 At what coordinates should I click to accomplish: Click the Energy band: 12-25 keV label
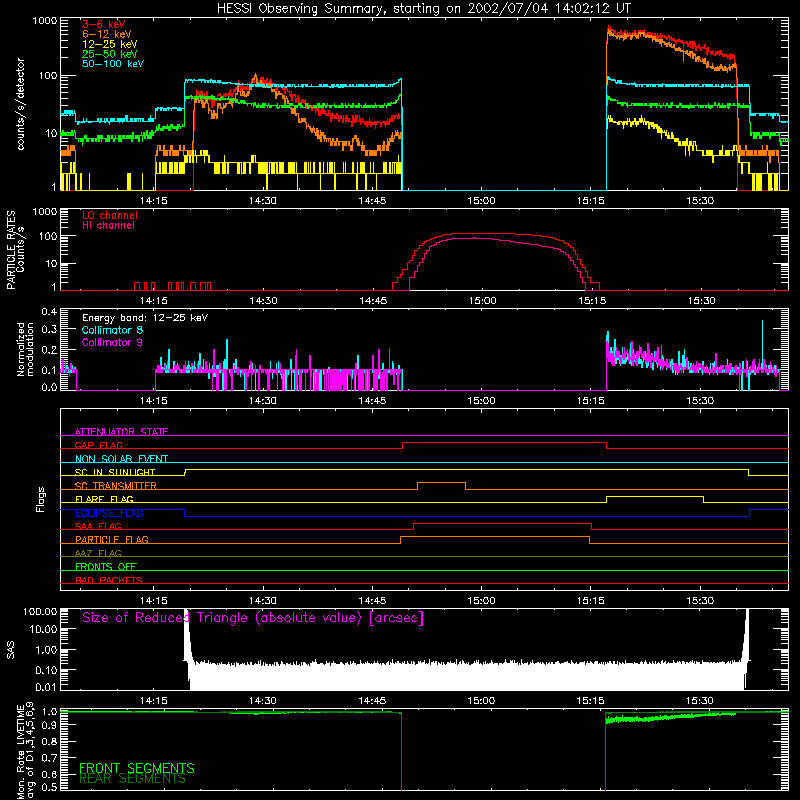pyautogui.click(x=145, y=318)
